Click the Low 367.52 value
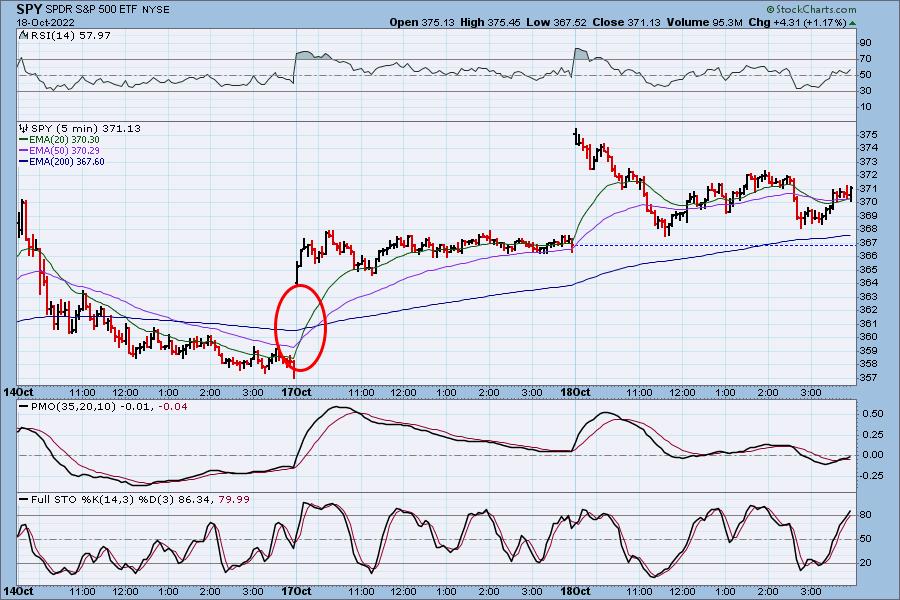The image size is (900, 600). coord(556,22)
